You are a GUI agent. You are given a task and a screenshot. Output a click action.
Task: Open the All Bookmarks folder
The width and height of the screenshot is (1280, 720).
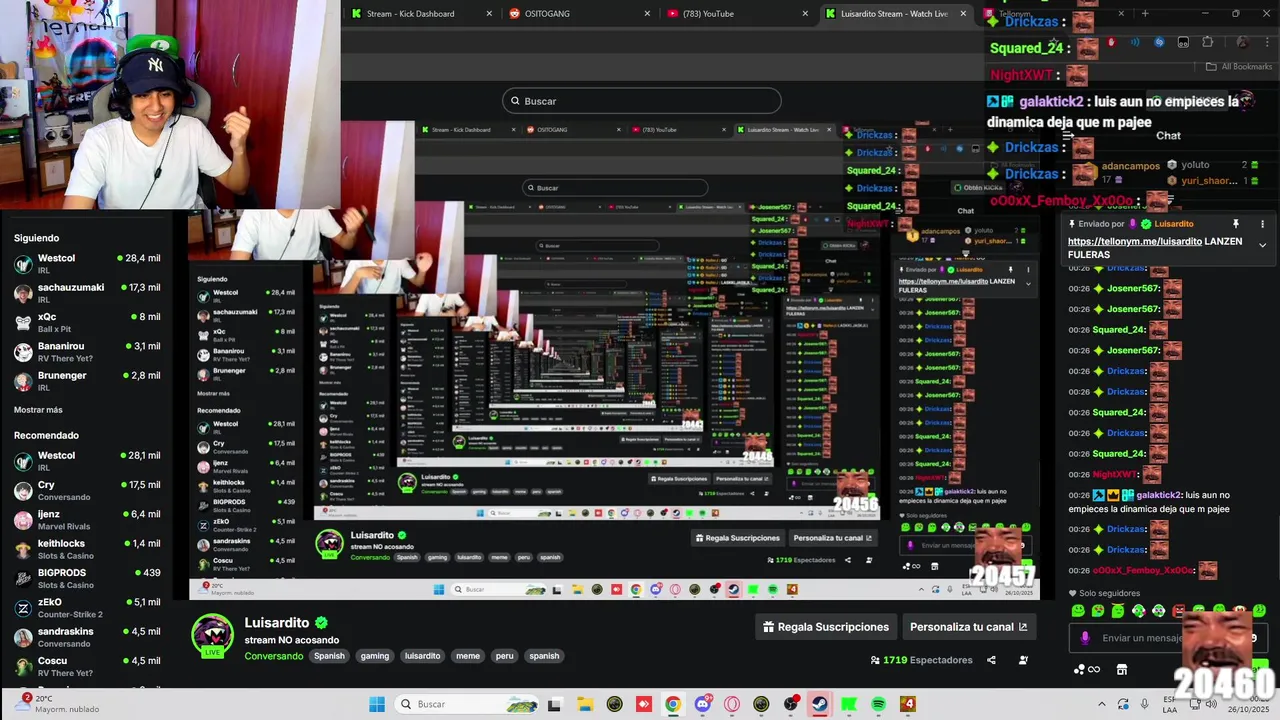point(1239,67)
